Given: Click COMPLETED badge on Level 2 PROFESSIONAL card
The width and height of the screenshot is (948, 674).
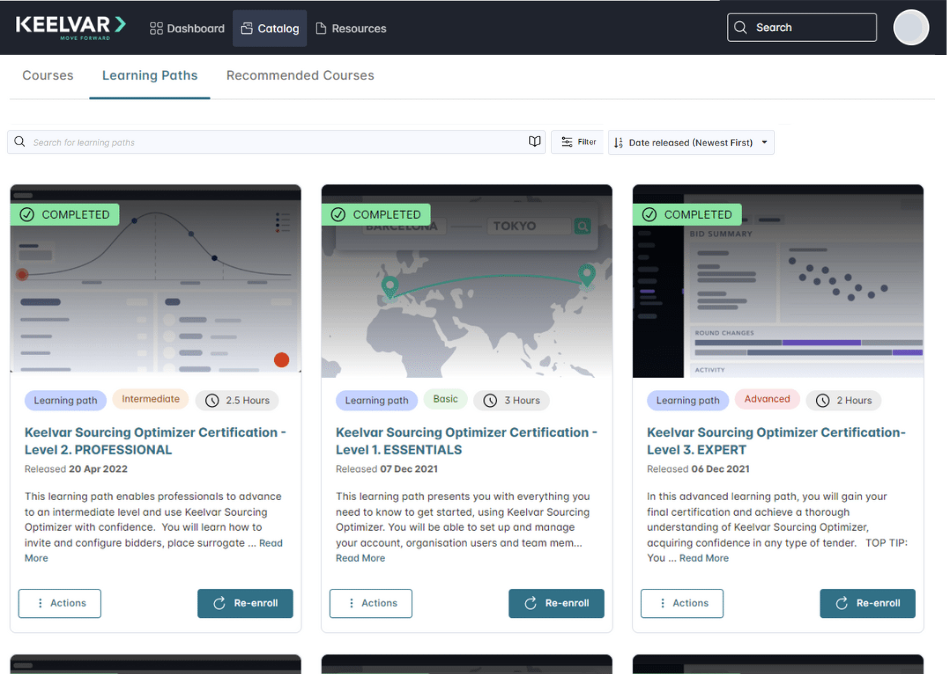Looking at the screenshot, I should 65,215.
